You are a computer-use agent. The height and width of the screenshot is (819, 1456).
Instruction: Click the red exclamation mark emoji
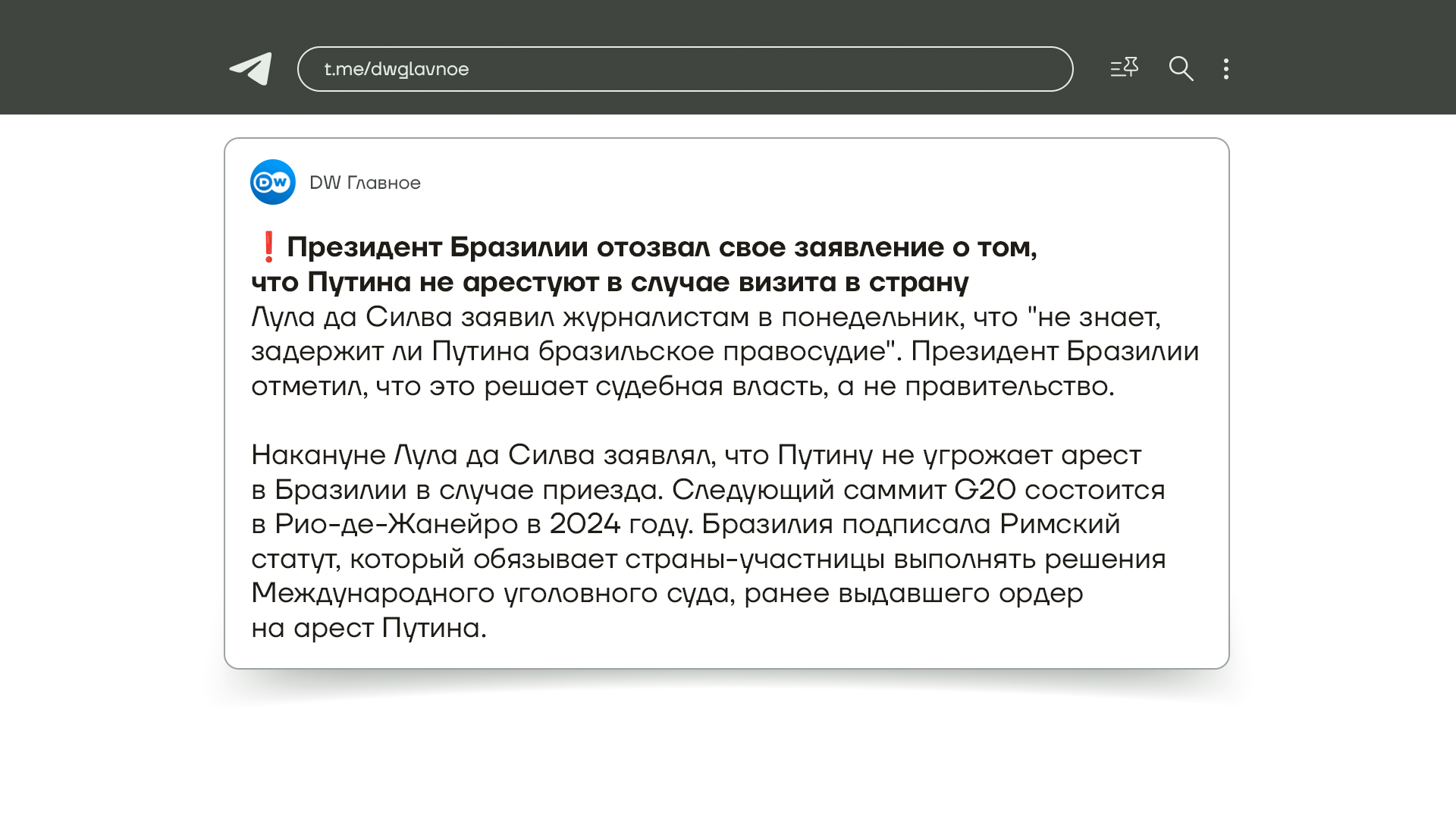[x=268, y=247]
